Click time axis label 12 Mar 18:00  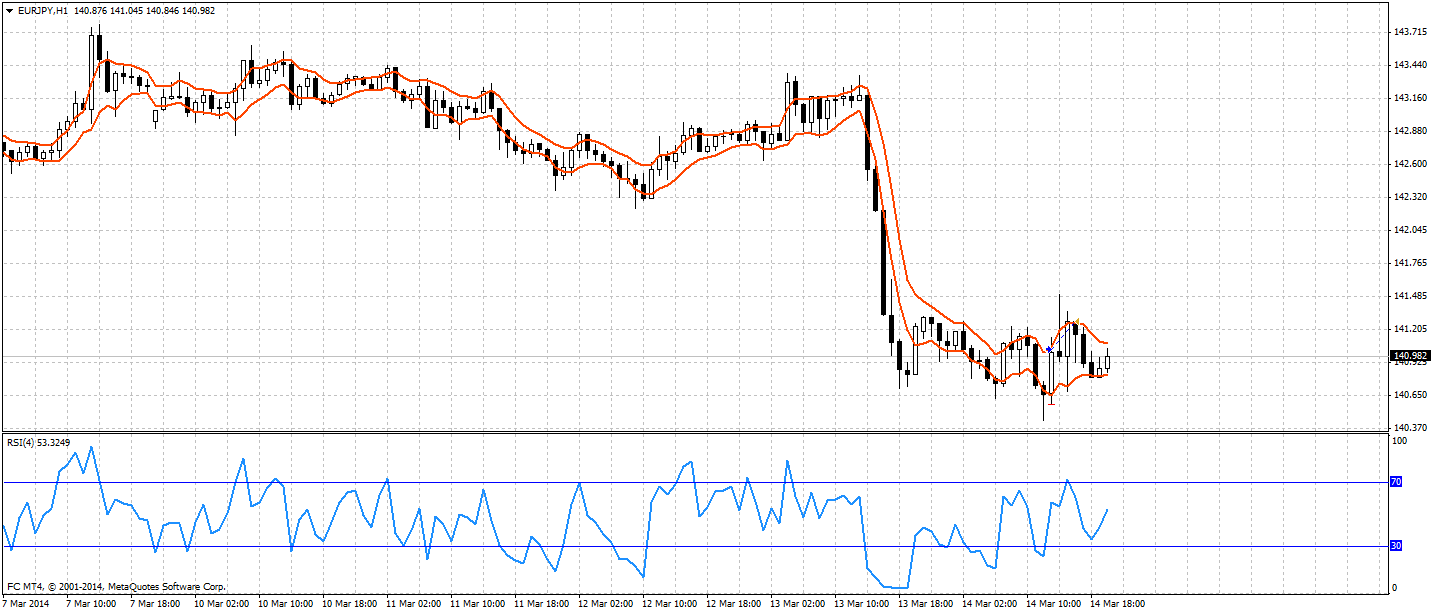click(x=733, y=604)
